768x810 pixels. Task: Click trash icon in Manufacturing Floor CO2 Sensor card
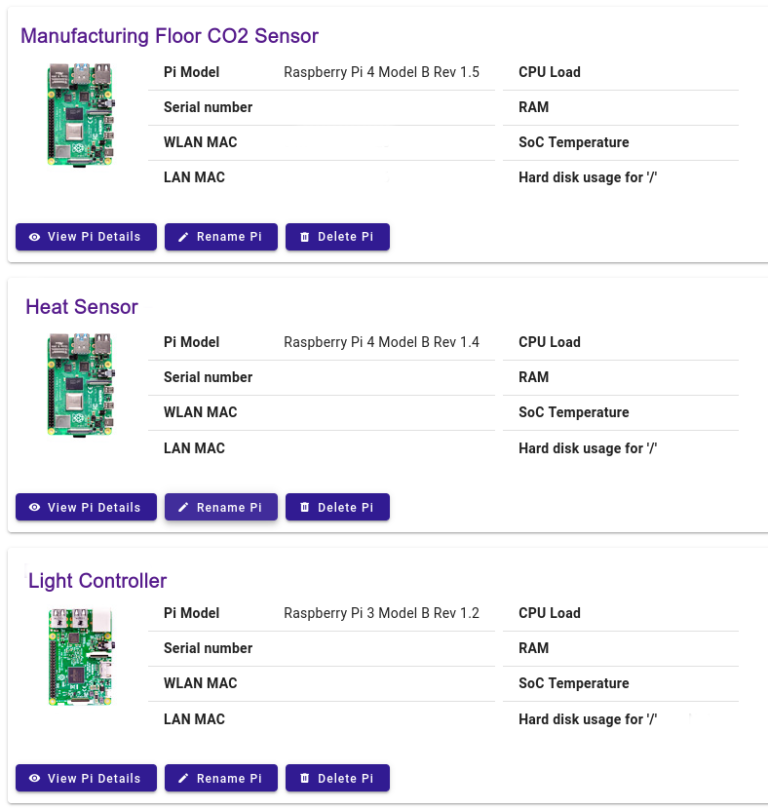tap(305, 237)
